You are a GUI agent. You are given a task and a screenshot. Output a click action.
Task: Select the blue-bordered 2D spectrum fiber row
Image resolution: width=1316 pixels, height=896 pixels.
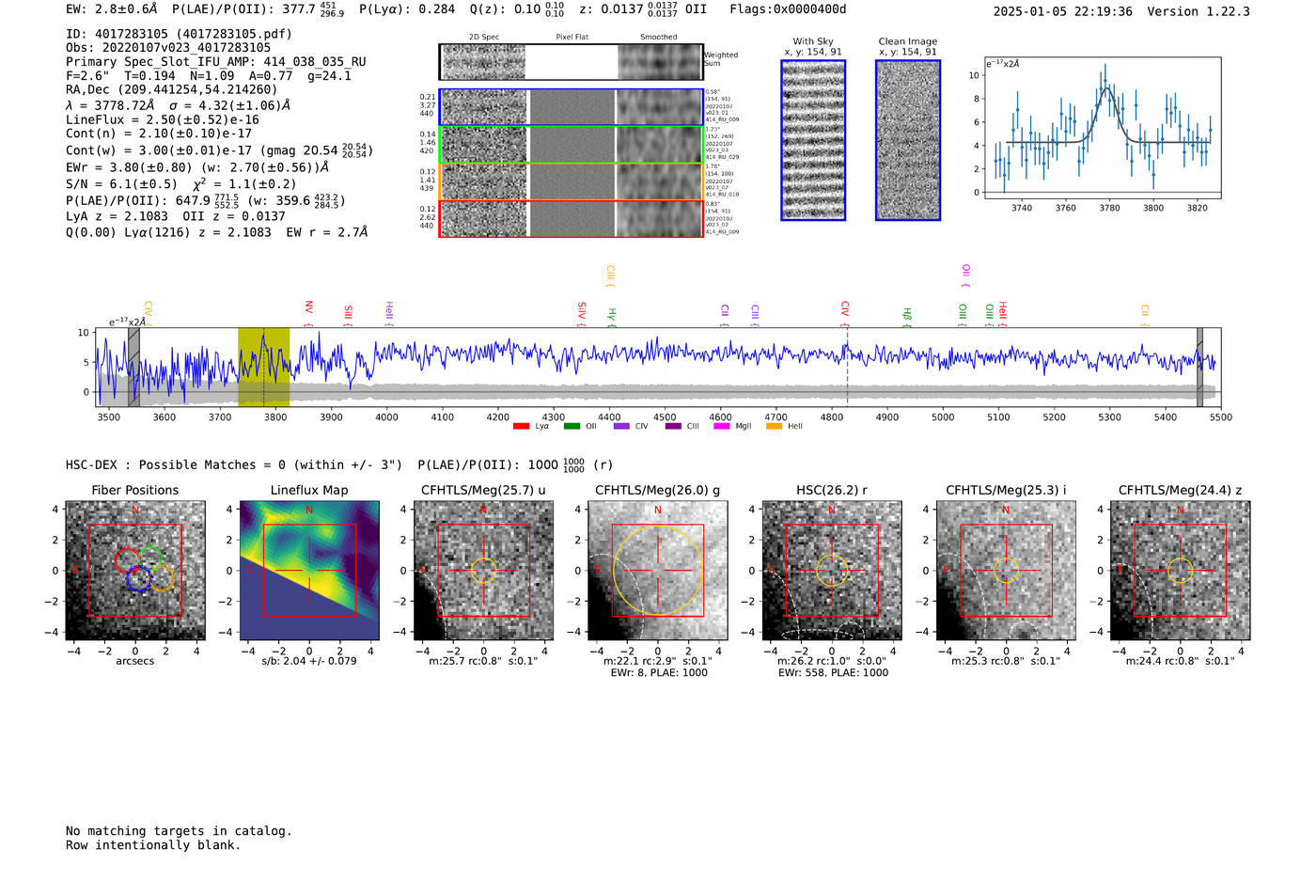click(571, 107)
